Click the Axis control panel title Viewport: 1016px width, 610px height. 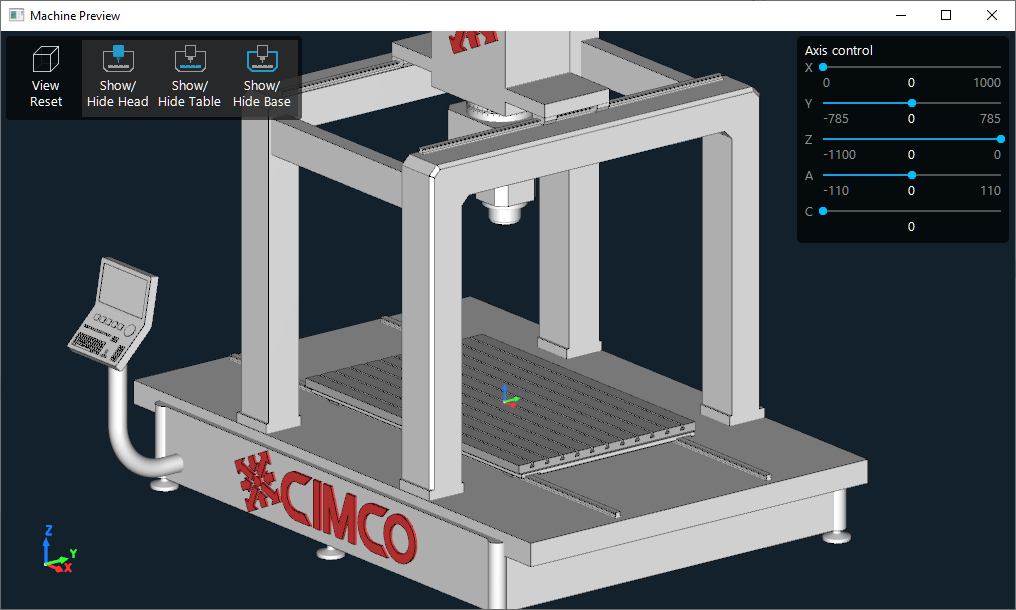coord(838,51)
